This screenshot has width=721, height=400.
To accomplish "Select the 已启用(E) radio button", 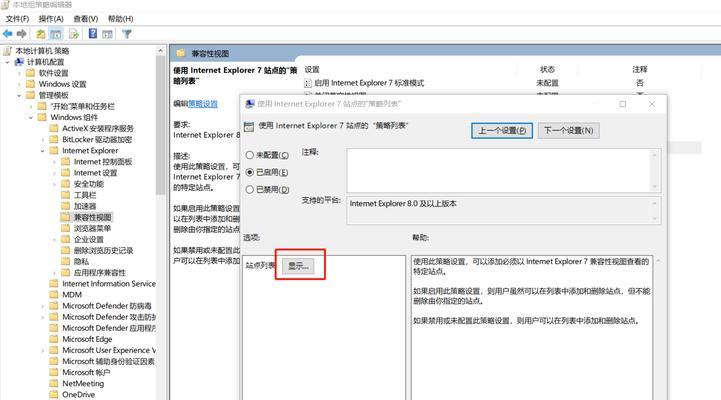I will 250,172.
